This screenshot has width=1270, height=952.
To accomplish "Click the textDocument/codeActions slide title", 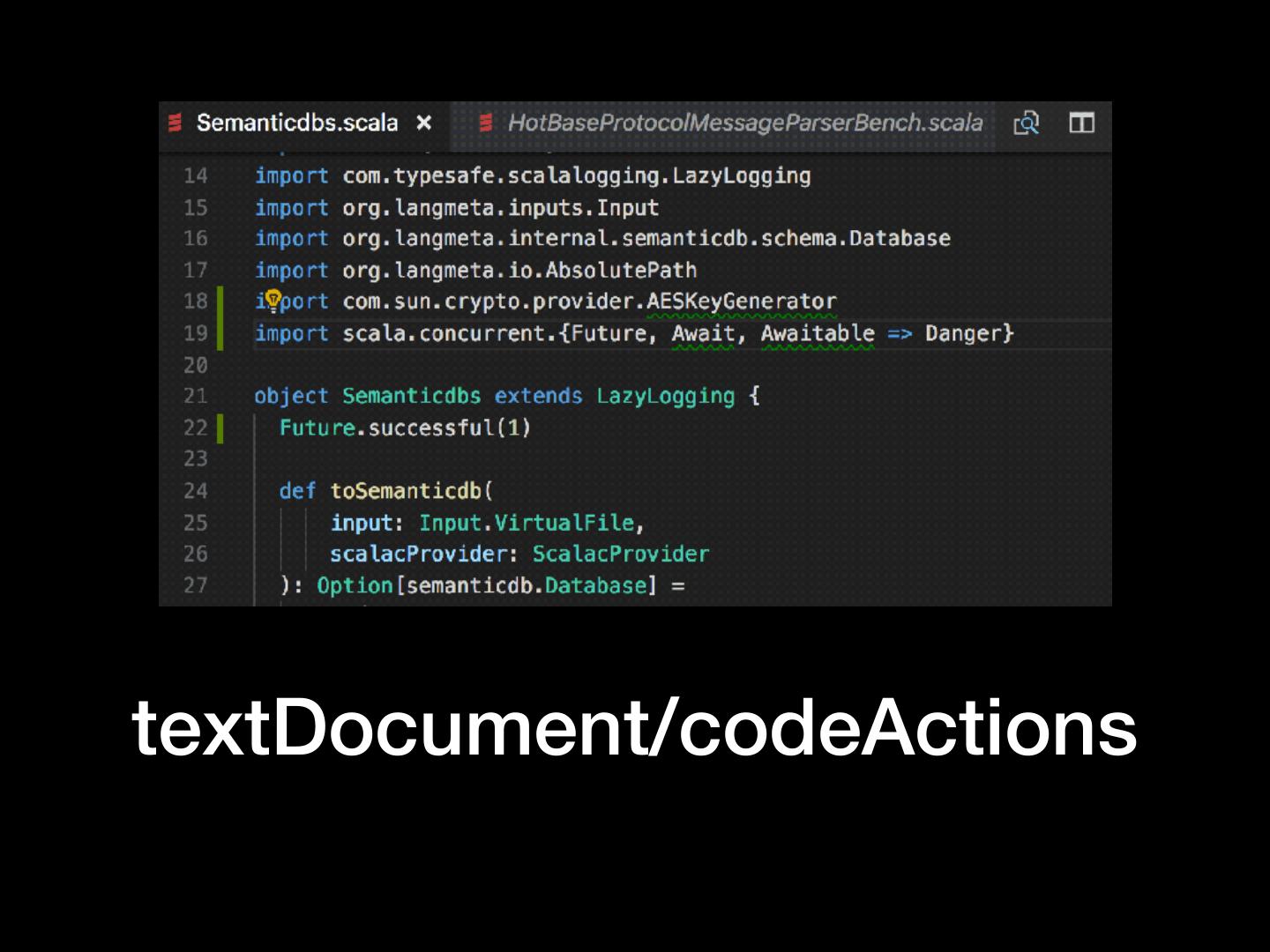I will tap(634, 727).
